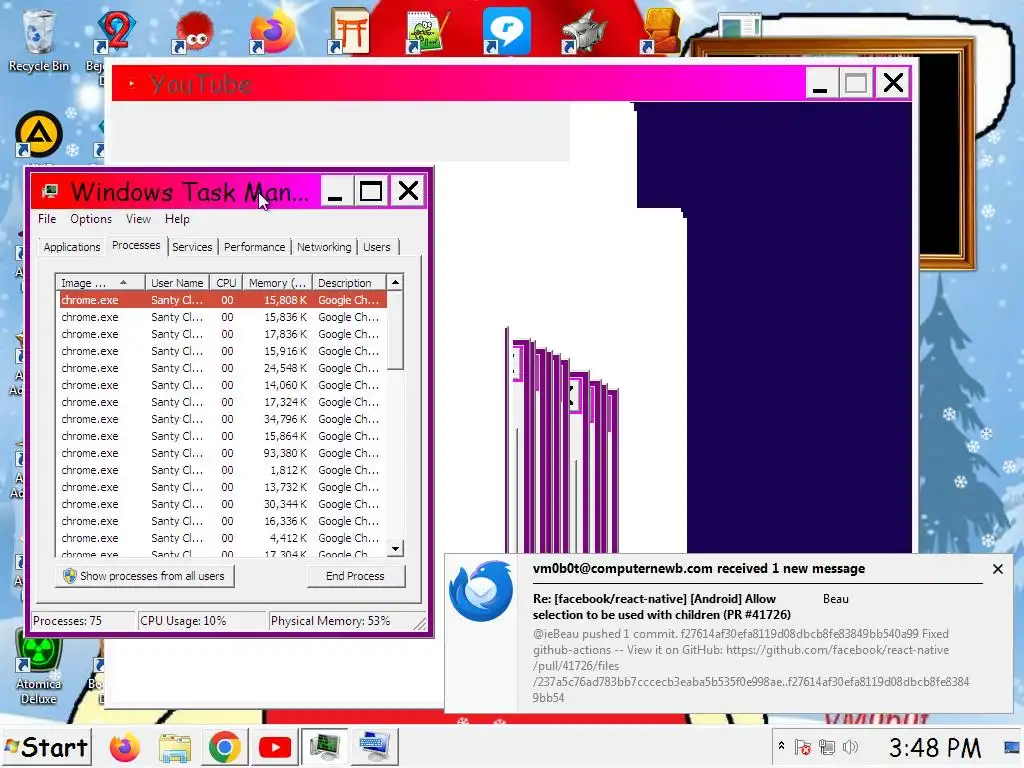Show hidden system tray icons
This screenshot has height=768, width=1024.
pyautogui.click(x=781, y=746)
